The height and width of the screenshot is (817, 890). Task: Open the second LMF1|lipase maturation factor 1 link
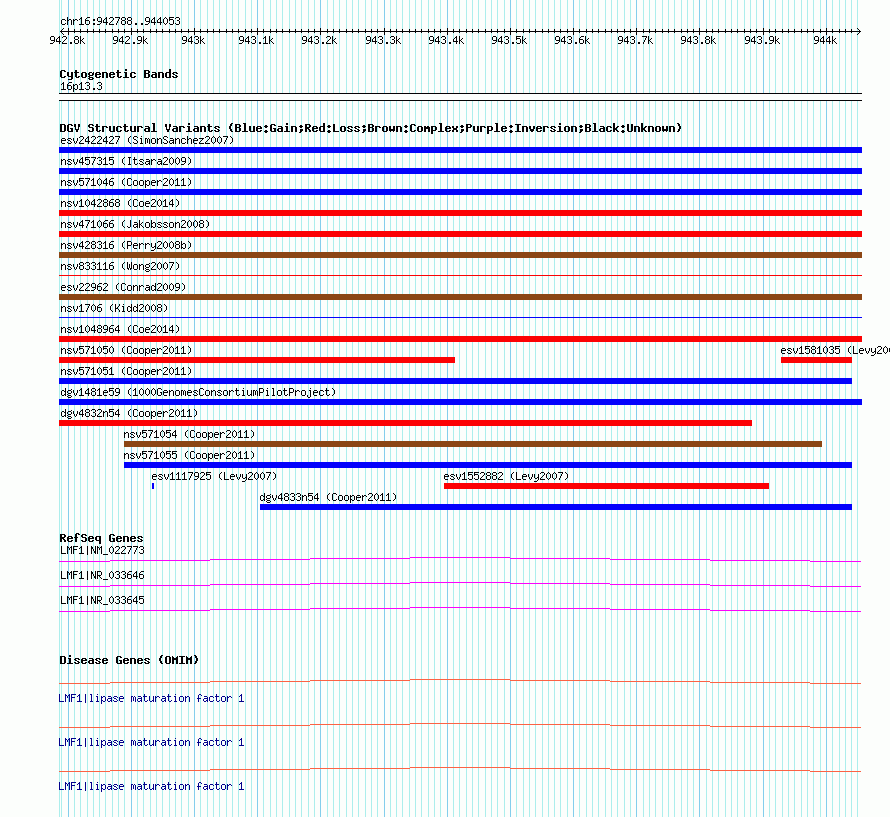coord(152,743)
